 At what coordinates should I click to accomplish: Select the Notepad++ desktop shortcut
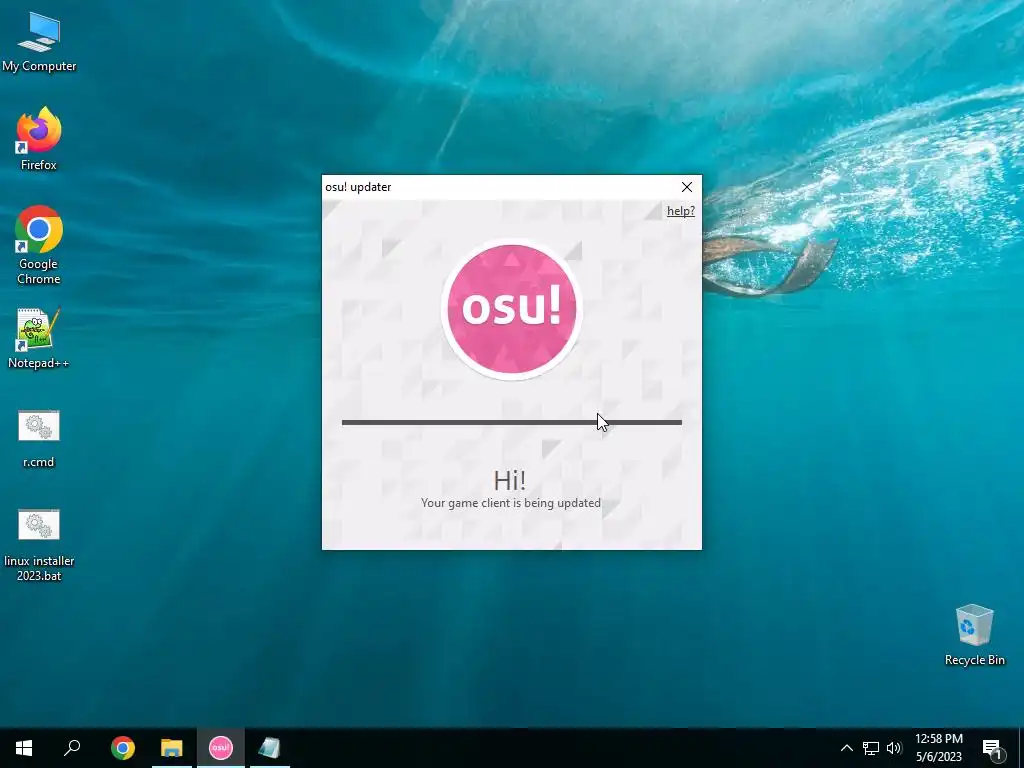(39, 338)
